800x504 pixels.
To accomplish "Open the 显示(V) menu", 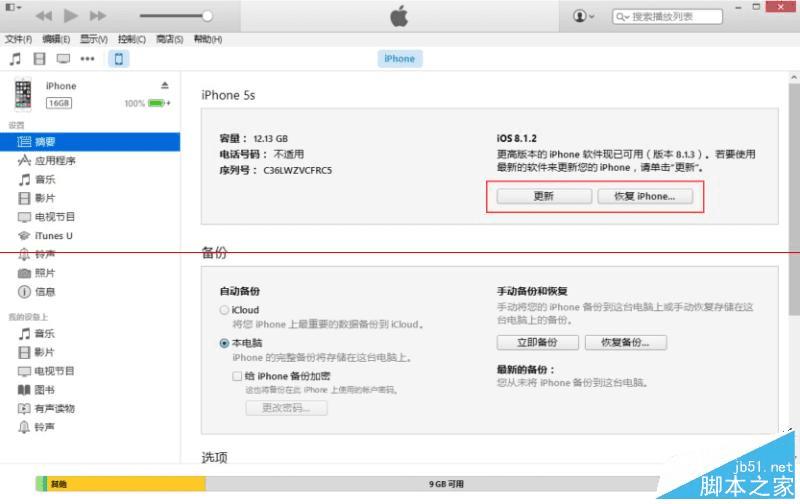I will click(x=94, y=39).
